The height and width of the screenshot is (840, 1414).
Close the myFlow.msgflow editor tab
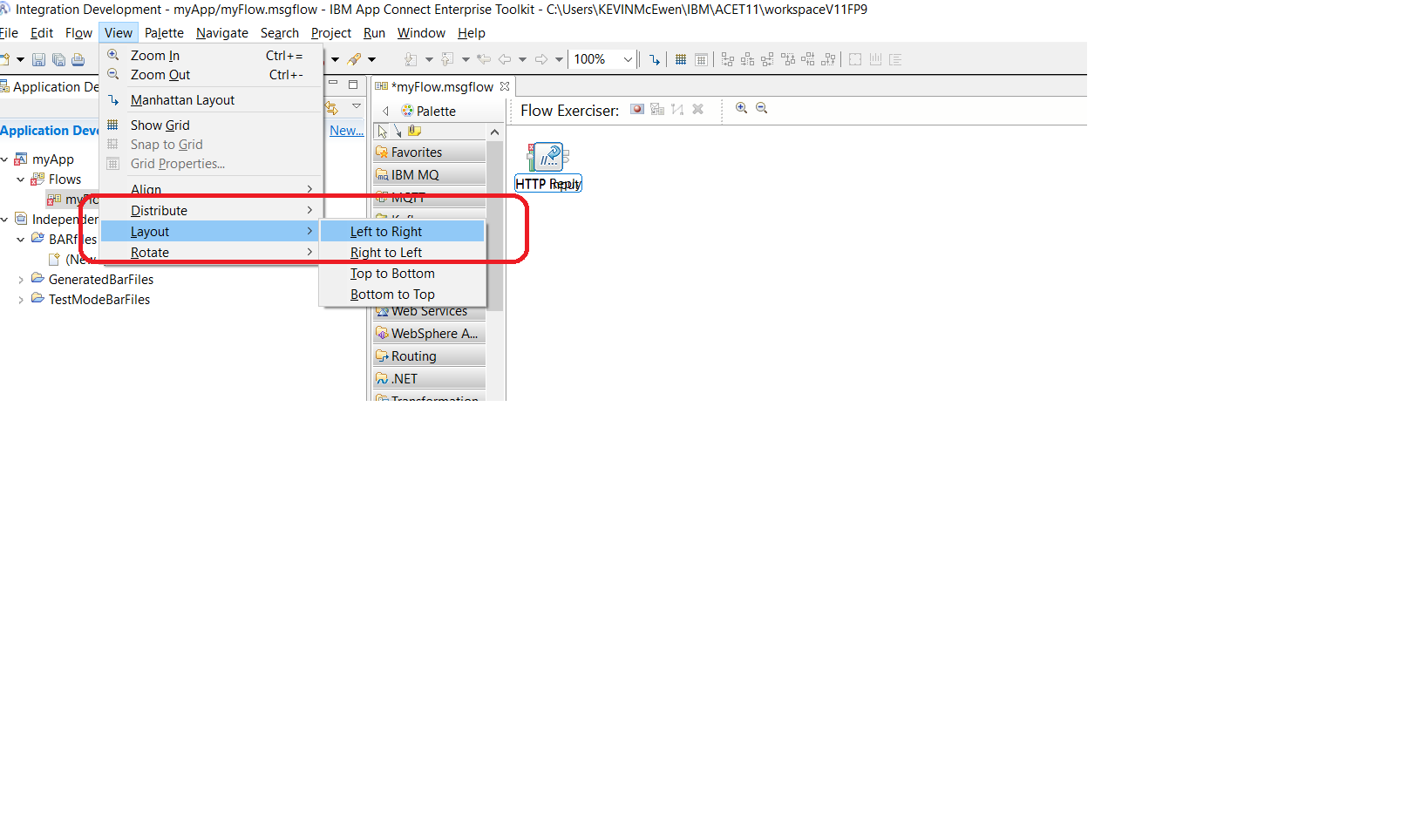[505, 86]
